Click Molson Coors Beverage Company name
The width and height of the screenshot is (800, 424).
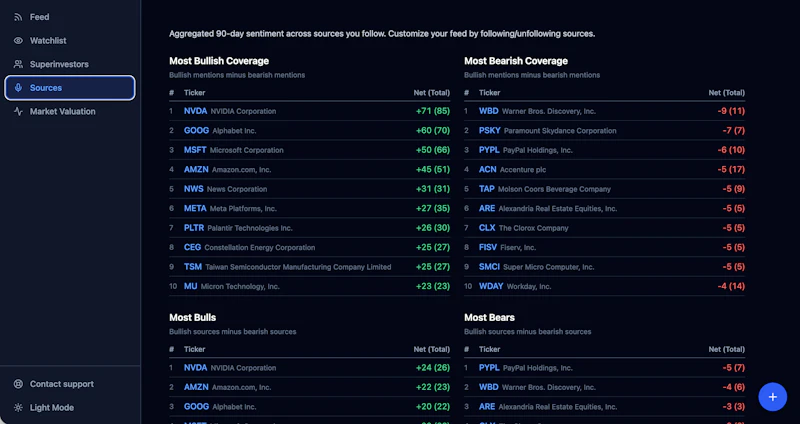coord(554,189)
